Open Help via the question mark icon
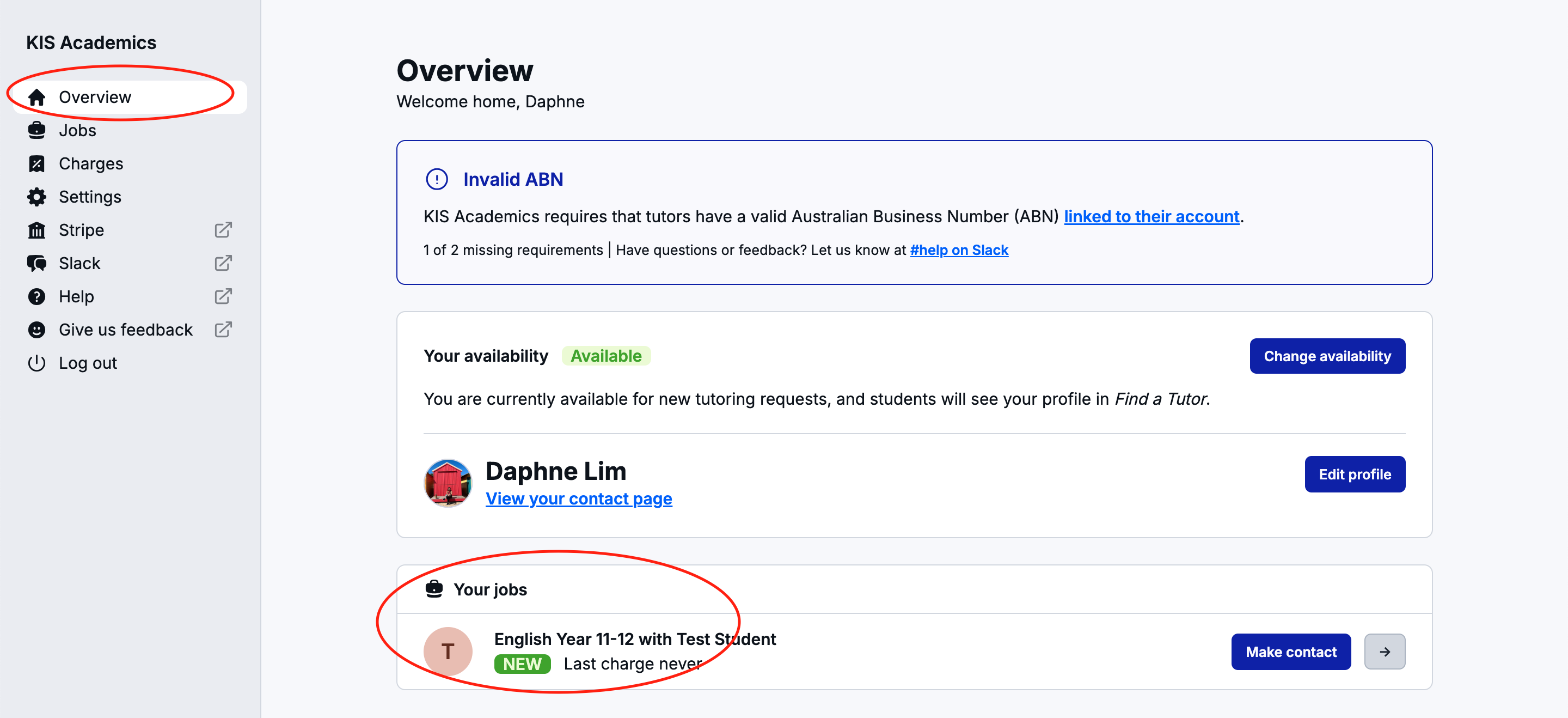 (37, 296)
